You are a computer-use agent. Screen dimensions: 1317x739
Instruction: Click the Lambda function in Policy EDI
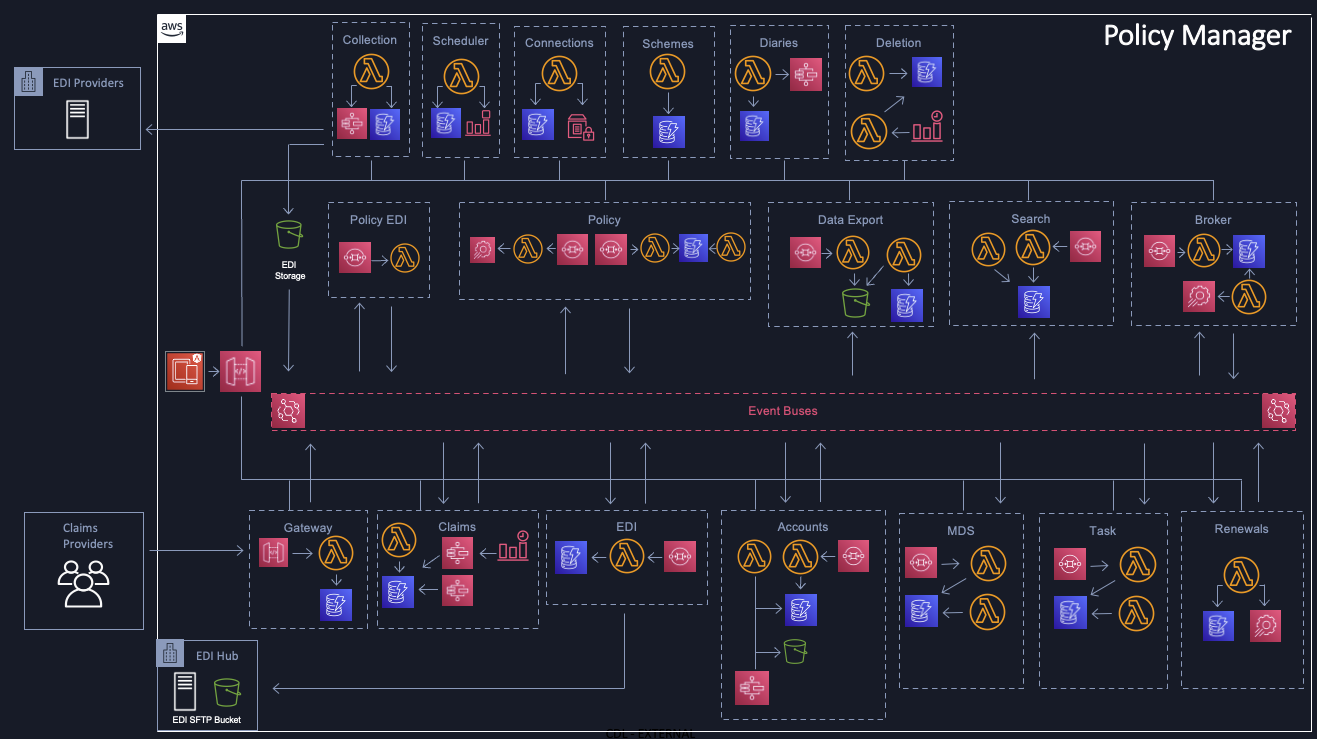405,257
